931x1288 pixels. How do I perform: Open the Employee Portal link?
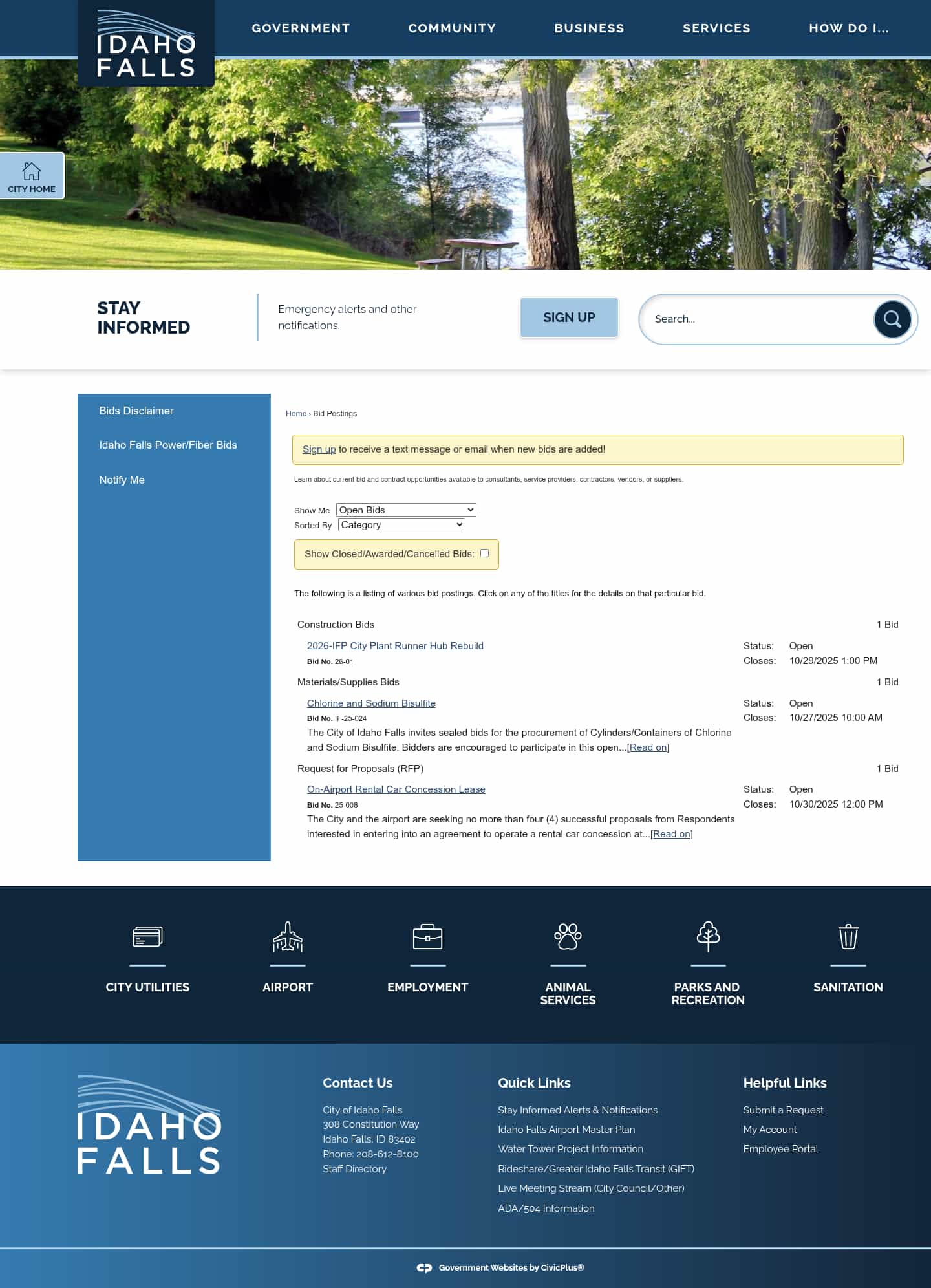point(780,1149)
